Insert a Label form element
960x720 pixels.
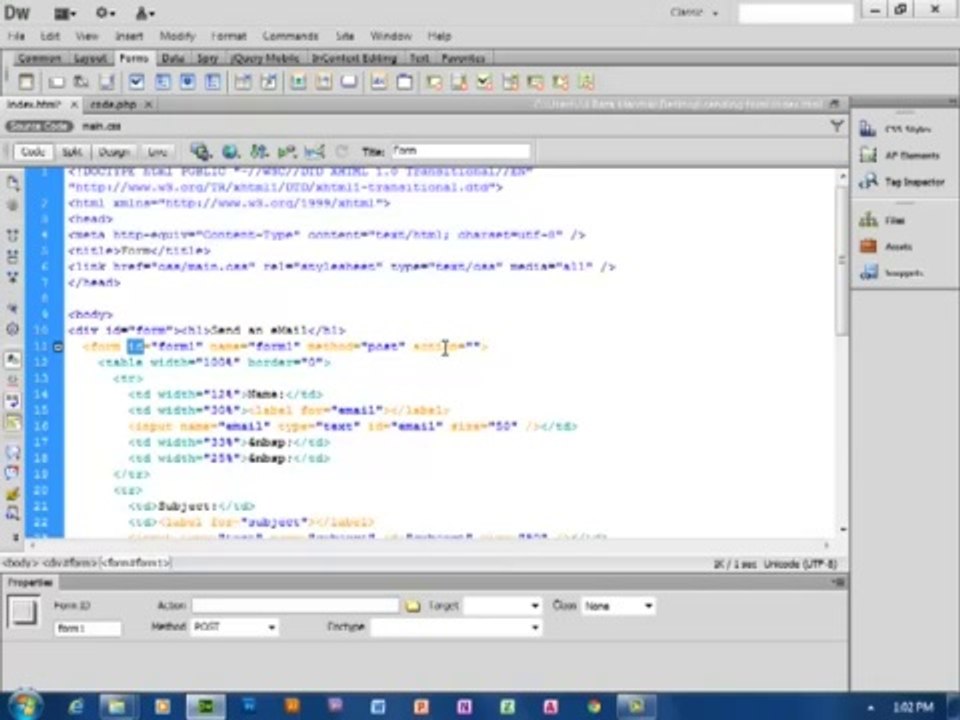(378, 81)
